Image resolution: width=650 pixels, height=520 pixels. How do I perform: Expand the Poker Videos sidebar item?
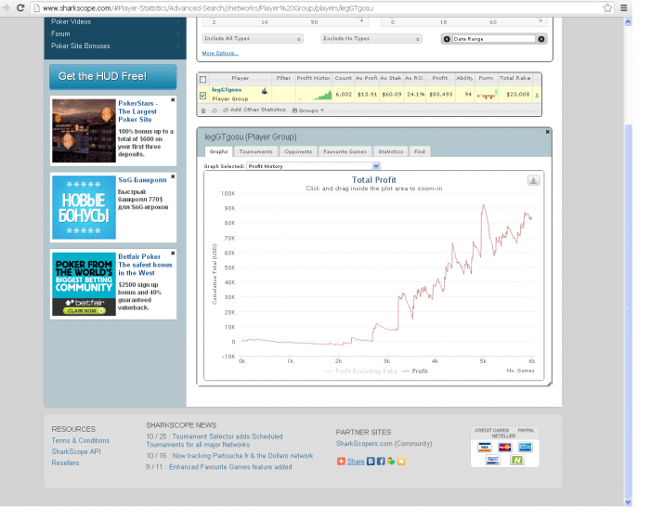115,22
